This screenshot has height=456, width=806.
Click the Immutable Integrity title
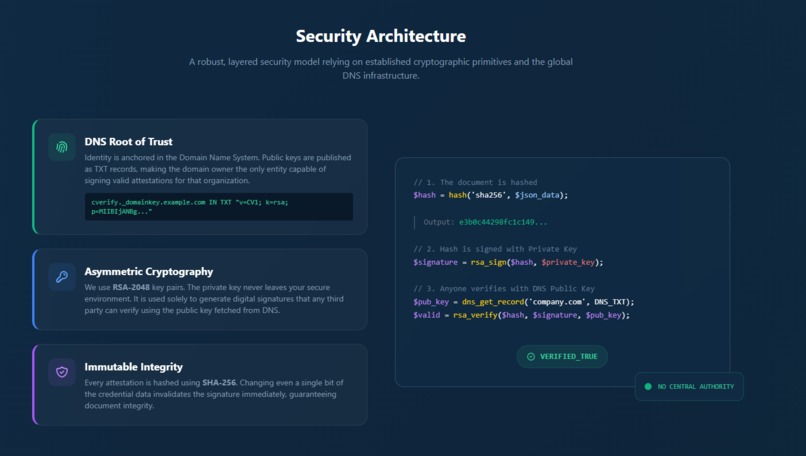(x=134, y=367)
